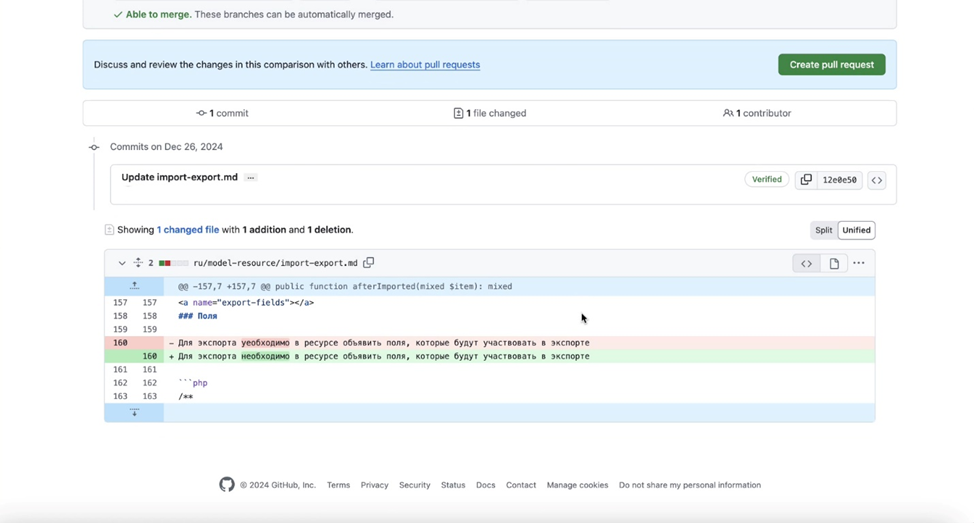Click the hunk header afterImported text
974x523 pixels.
(345, 286)
